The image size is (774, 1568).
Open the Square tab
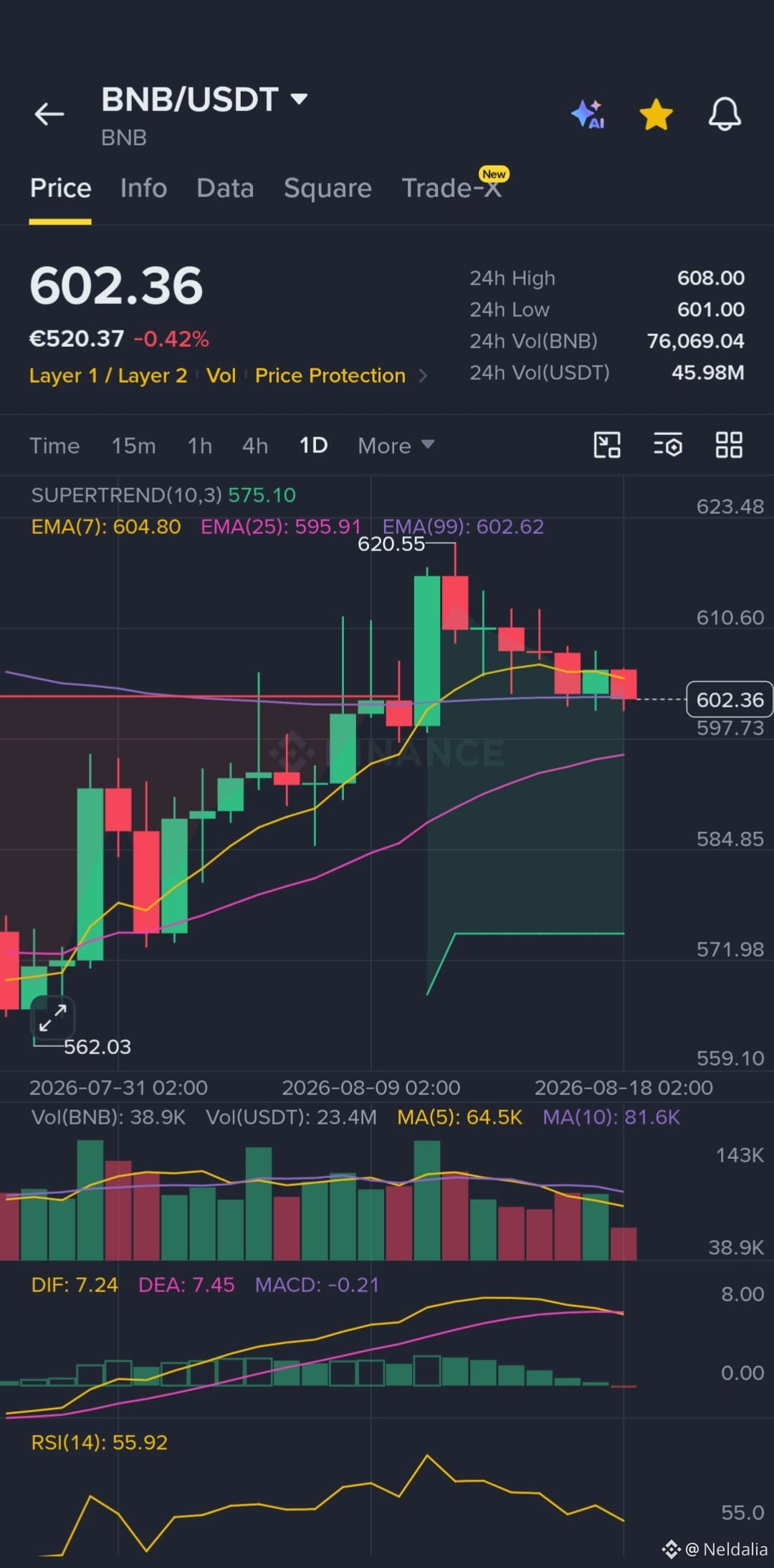point(328,188)
